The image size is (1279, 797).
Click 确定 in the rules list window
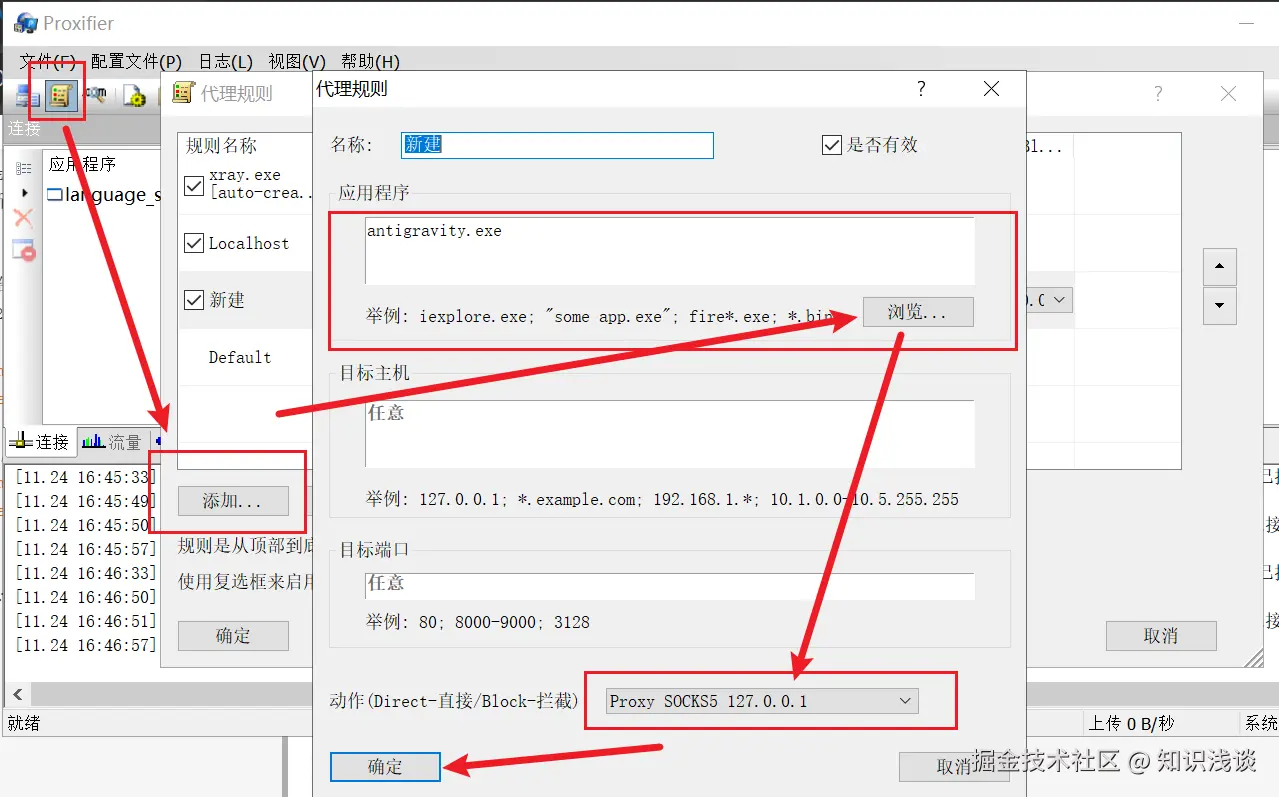[x=233, y=636]
